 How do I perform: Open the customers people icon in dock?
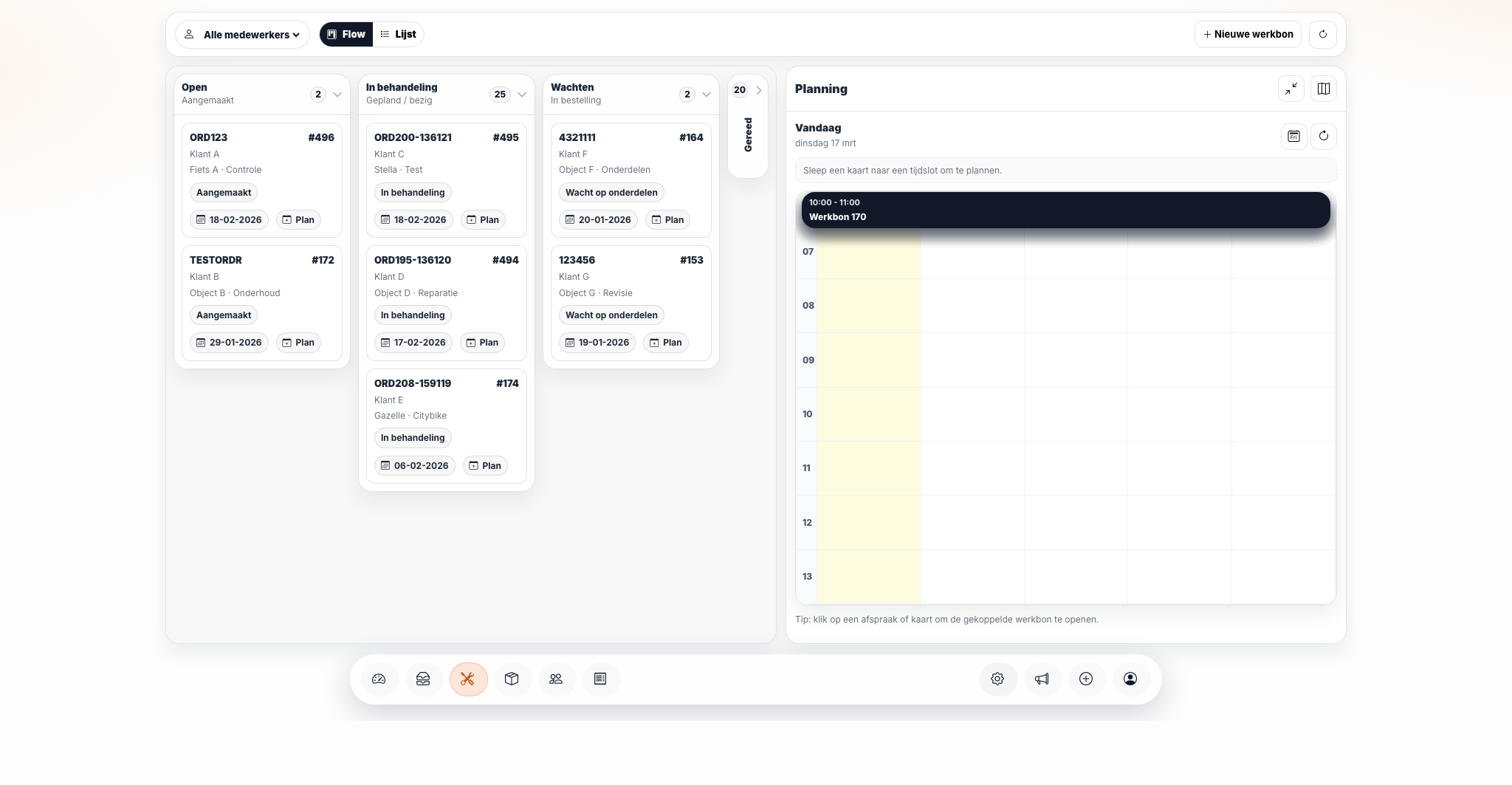tap(556, 679)
